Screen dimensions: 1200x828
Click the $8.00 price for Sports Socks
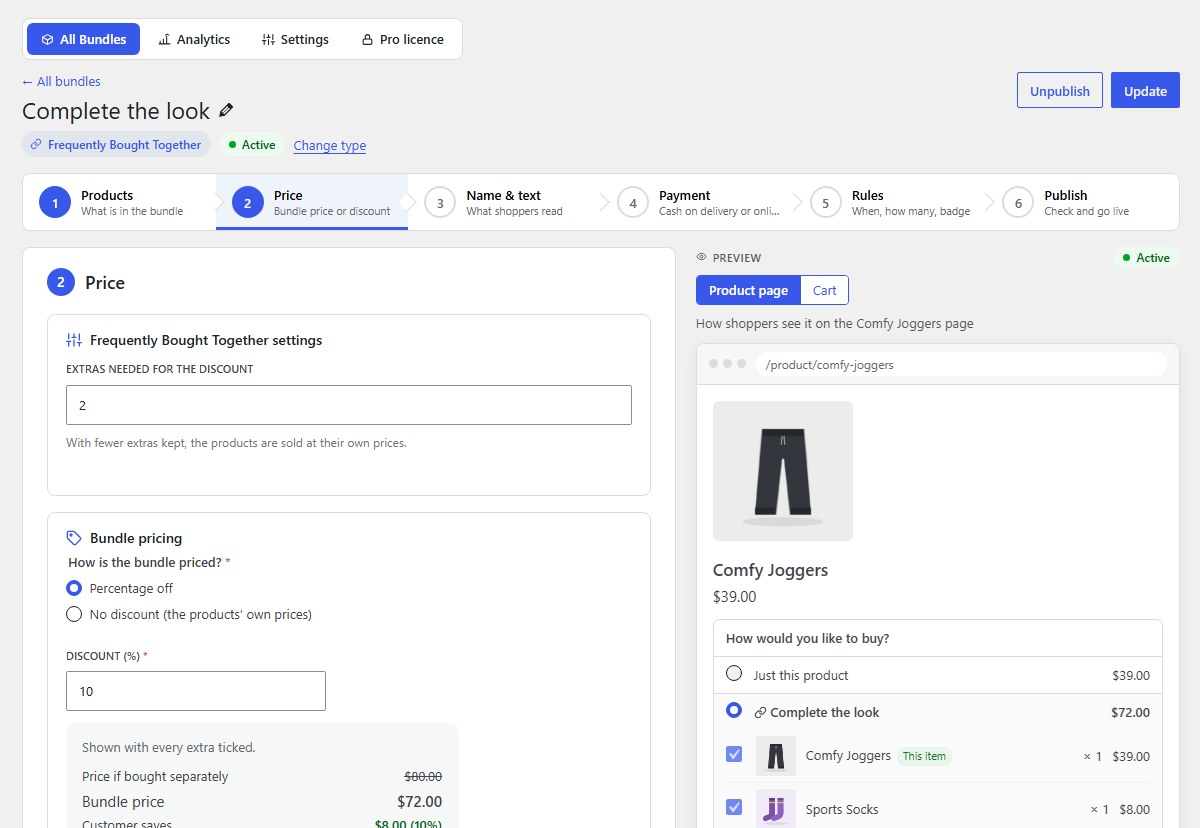(x=1134, y=809)
